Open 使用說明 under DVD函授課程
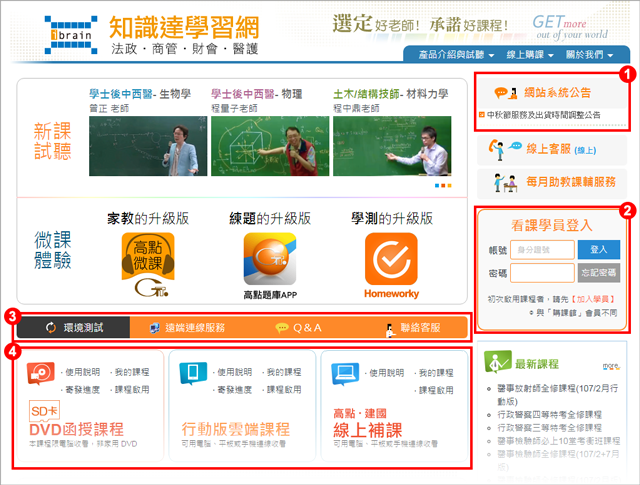The height and width of the screenshot is (485, 640). pos(82,372)
